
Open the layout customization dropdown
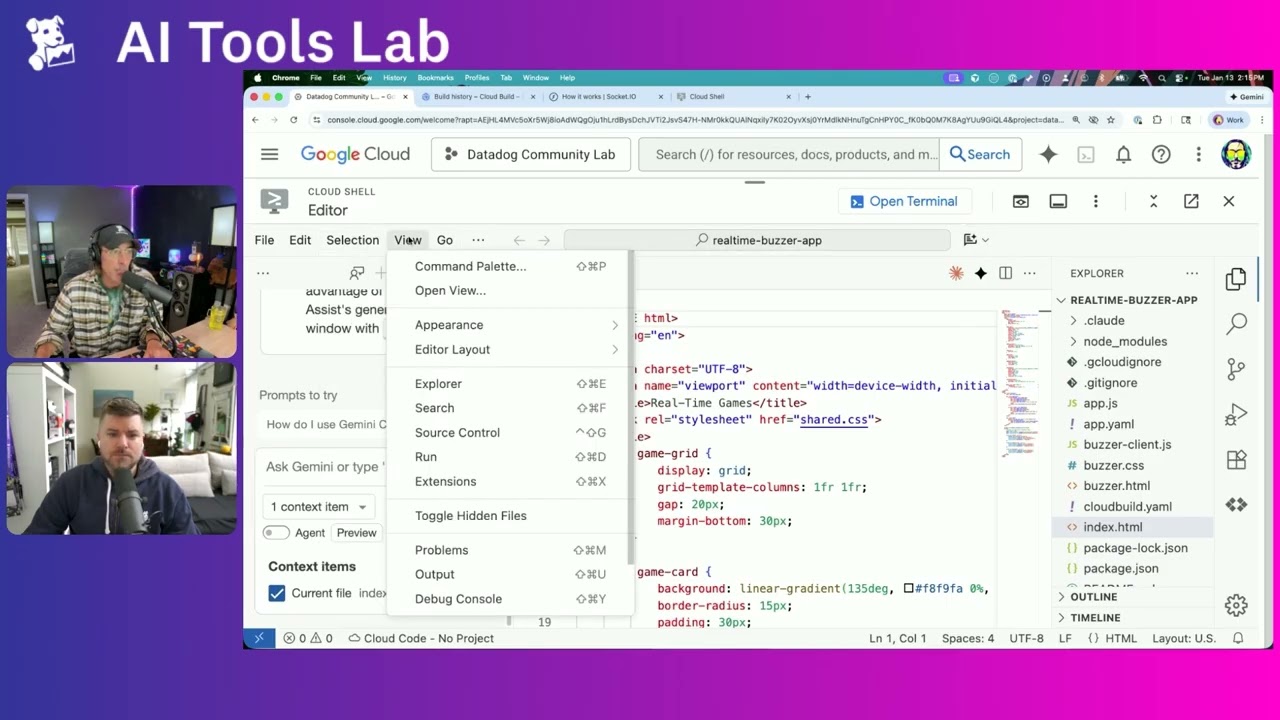tap(976, 240)
